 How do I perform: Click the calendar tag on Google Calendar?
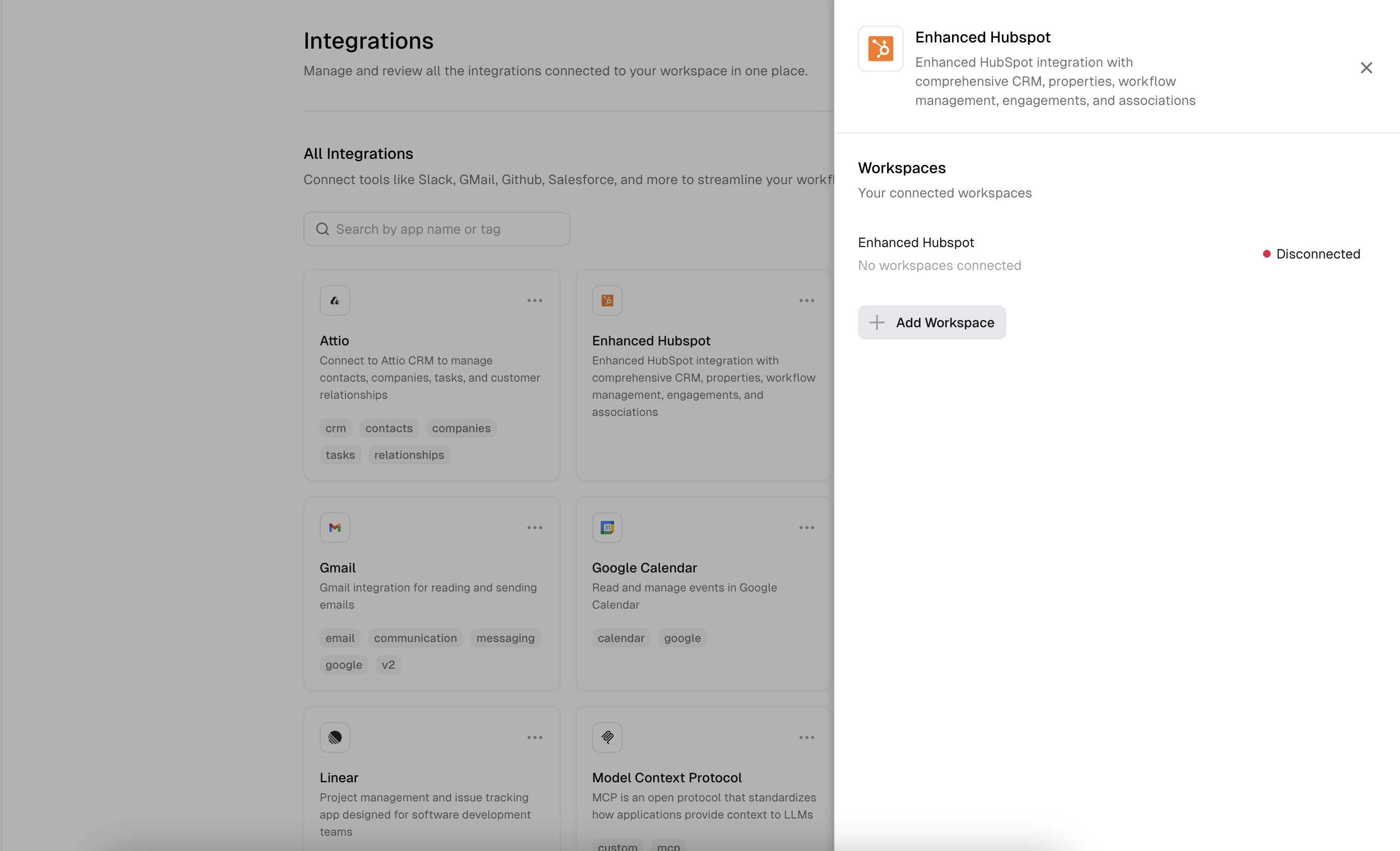click(x=620, y=638)
